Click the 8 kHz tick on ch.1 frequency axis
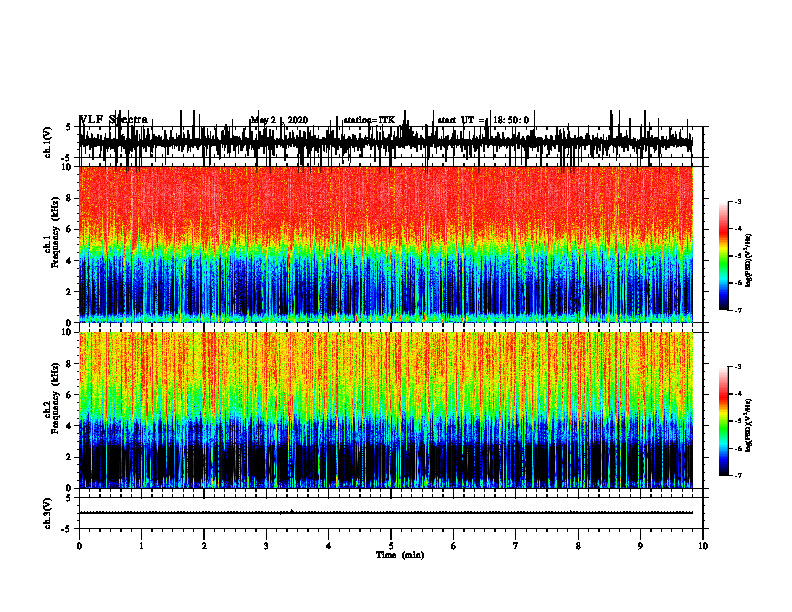792x612 pixels. click(70, 198)
